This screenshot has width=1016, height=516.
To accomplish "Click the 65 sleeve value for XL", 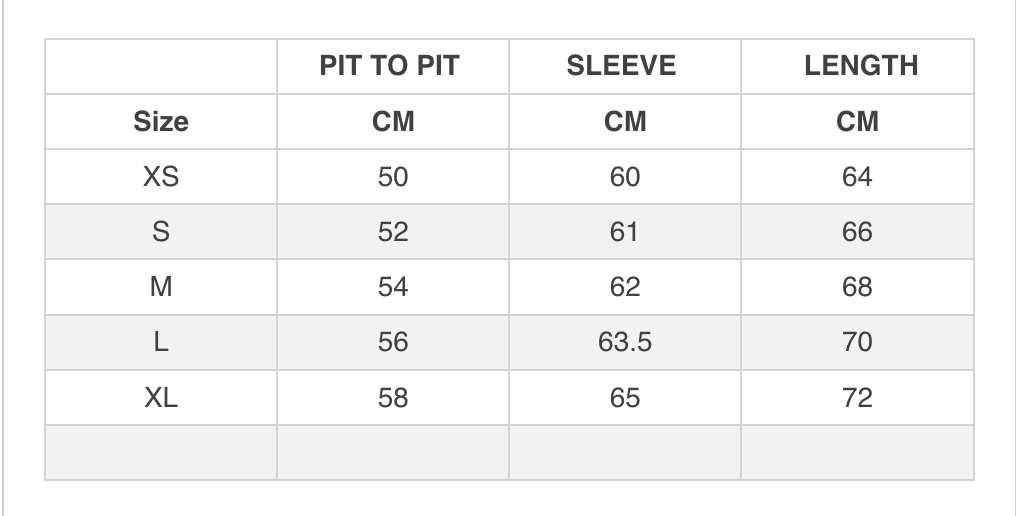I will (x=625, y=397).
